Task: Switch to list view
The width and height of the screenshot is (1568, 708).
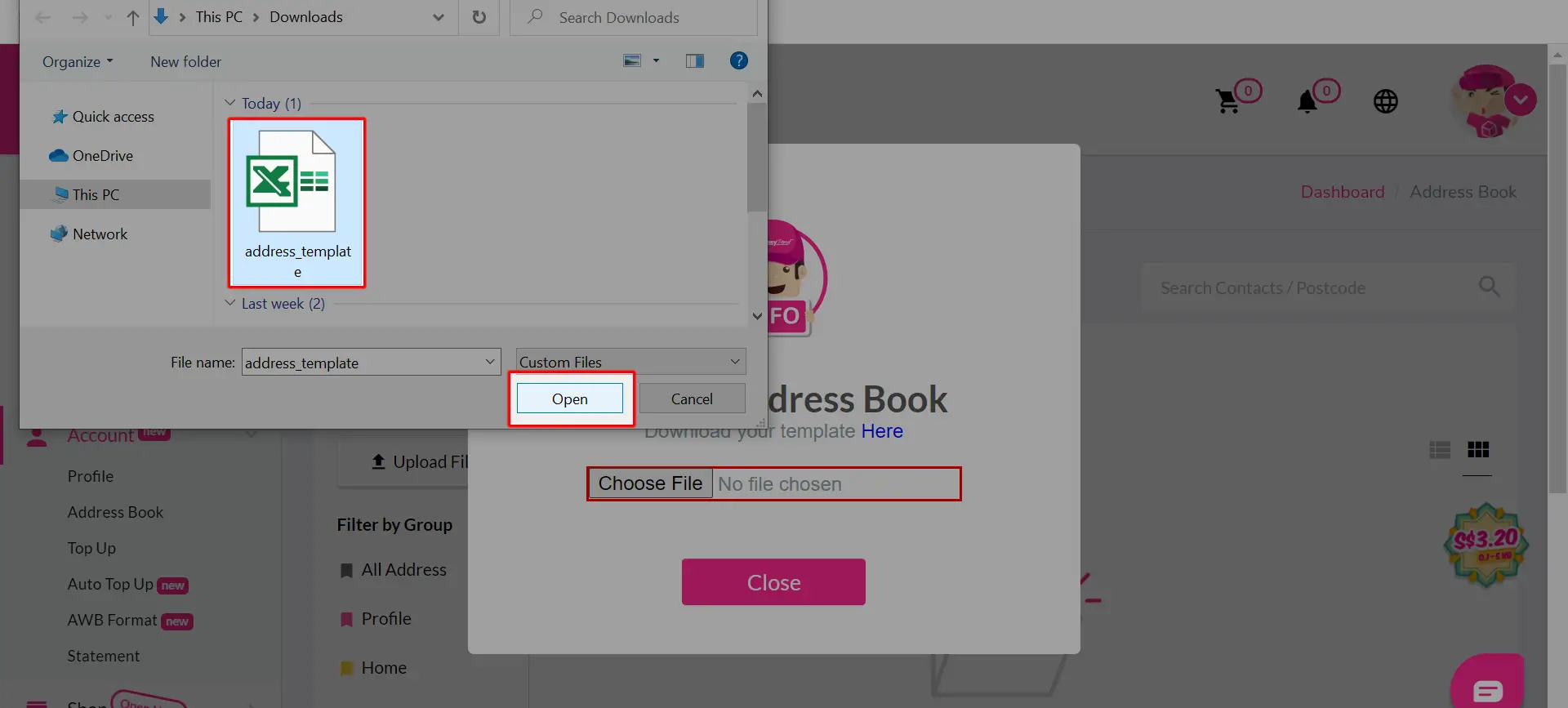Action: 1440,450
